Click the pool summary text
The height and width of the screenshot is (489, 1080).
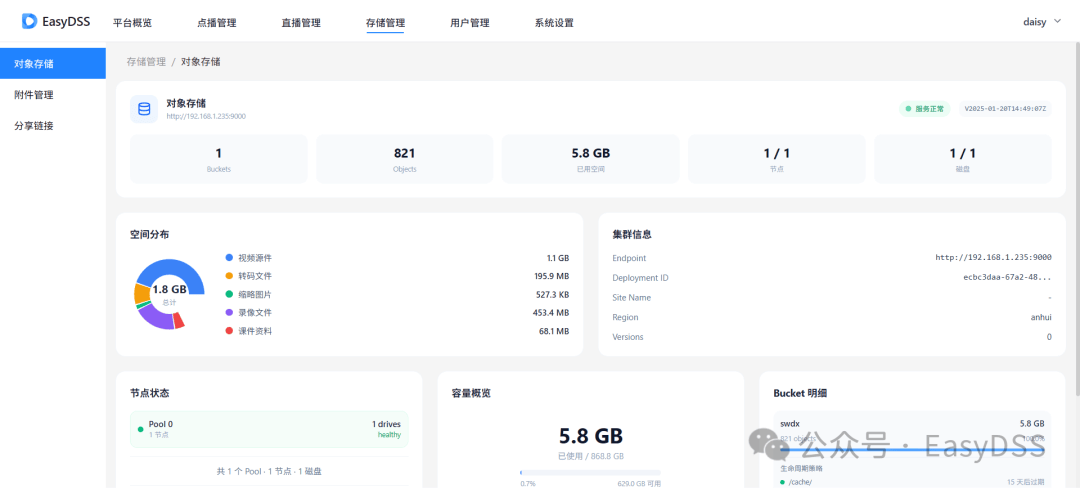tap(269, 472)
